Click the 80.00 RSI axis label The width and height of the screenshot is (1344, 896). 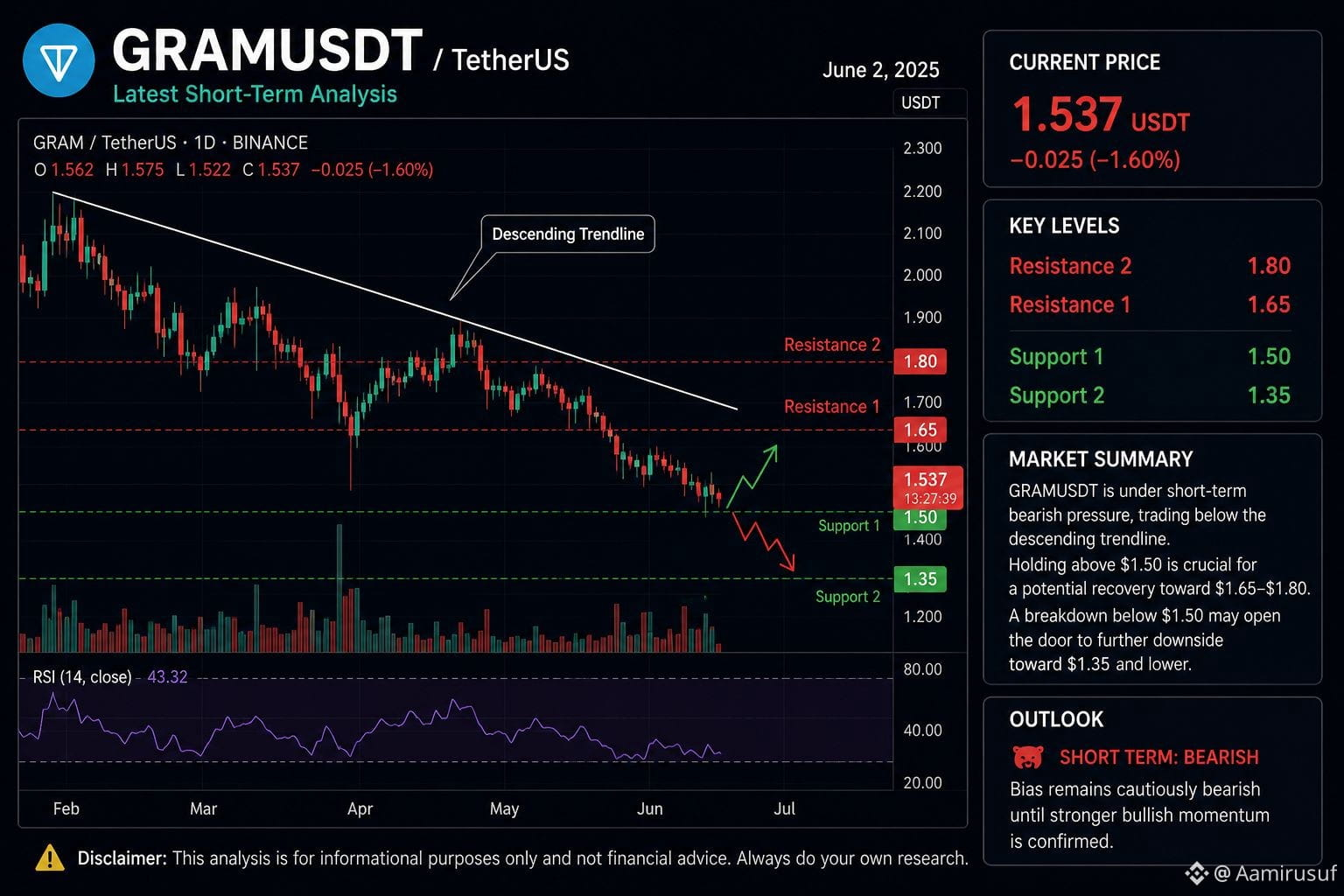tap(922, 669)
